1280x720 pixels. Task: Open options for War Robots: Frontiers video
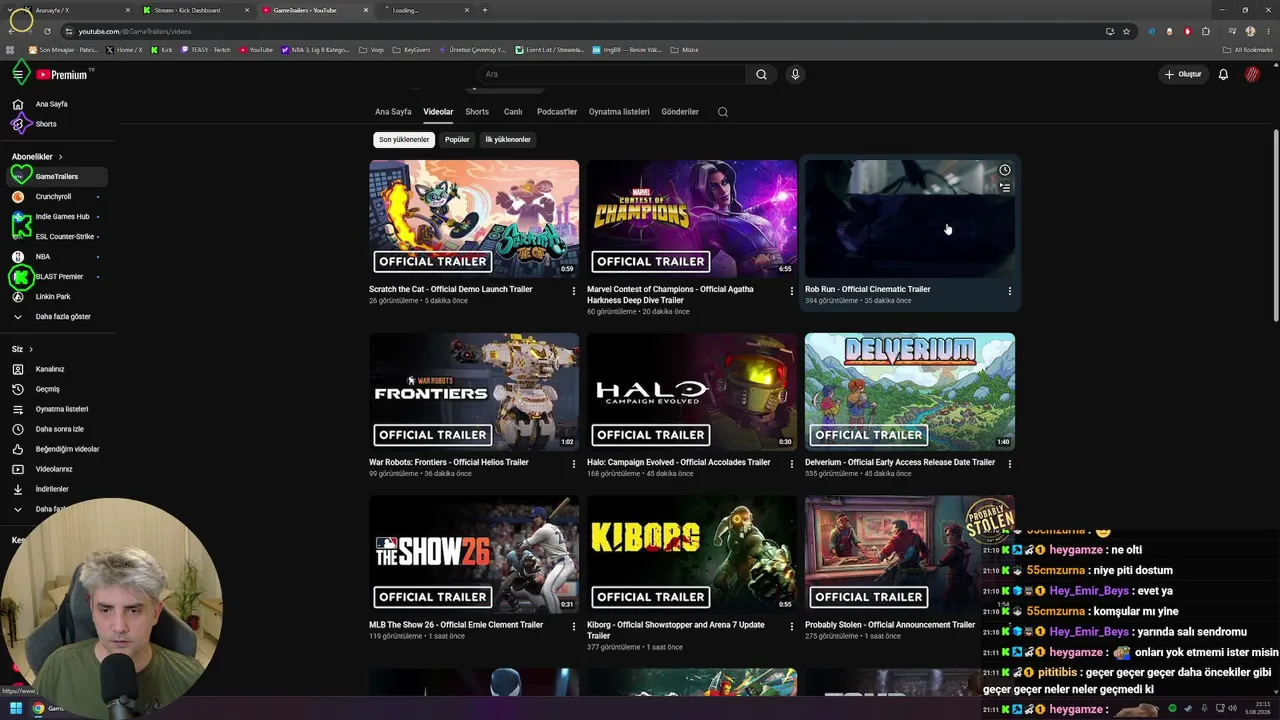point(574,464)
